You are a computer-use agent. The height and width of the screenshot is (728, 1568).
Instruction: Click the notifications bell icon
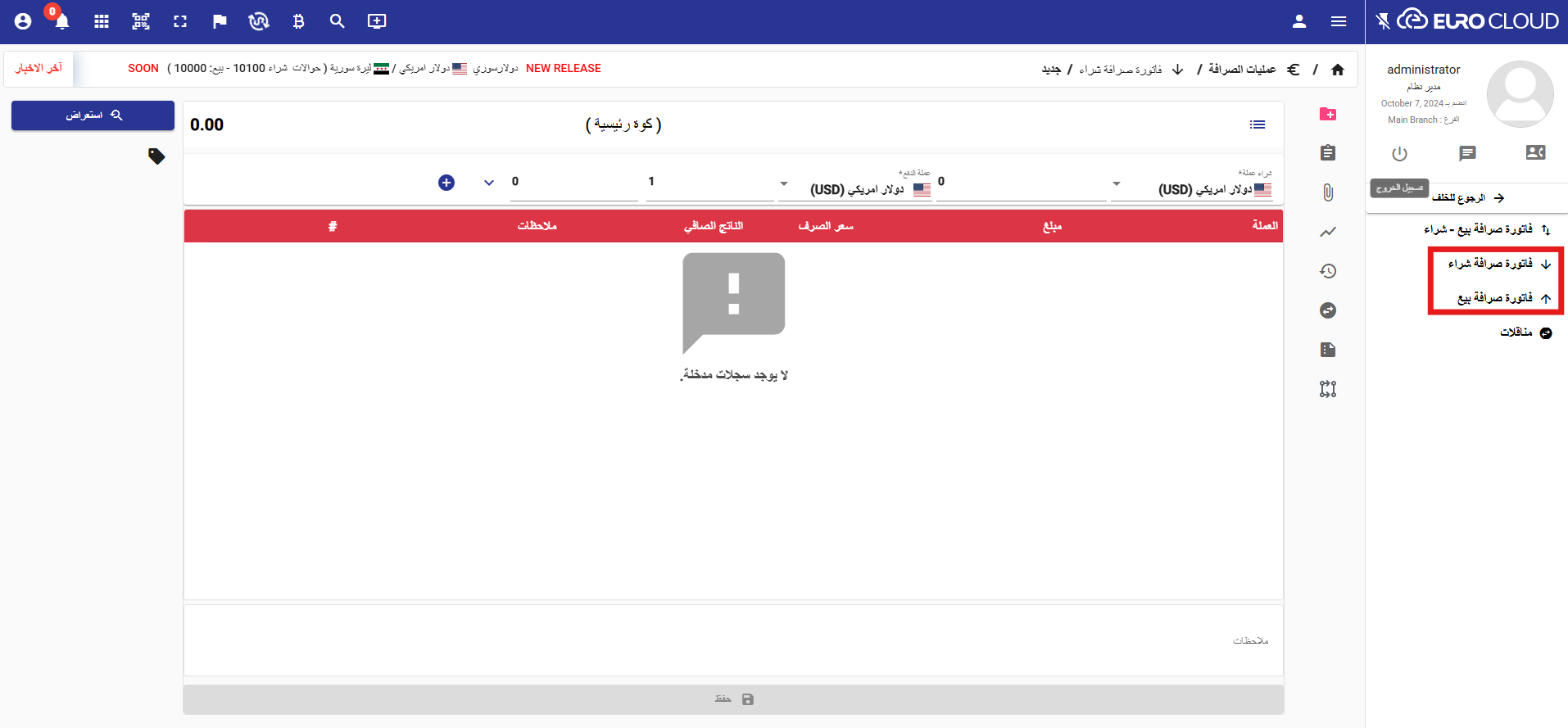(x=61, y=21)
